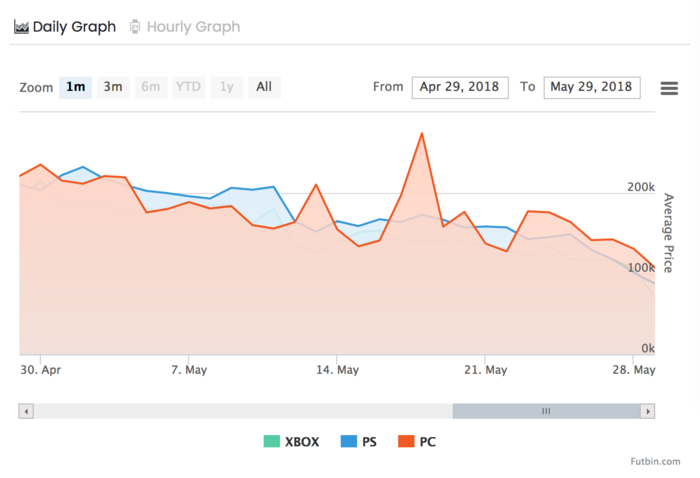Click the navigator scrollbar grip handle
Image resolution: width=700 pixels, height=478 pixels.
click(546, 411)
